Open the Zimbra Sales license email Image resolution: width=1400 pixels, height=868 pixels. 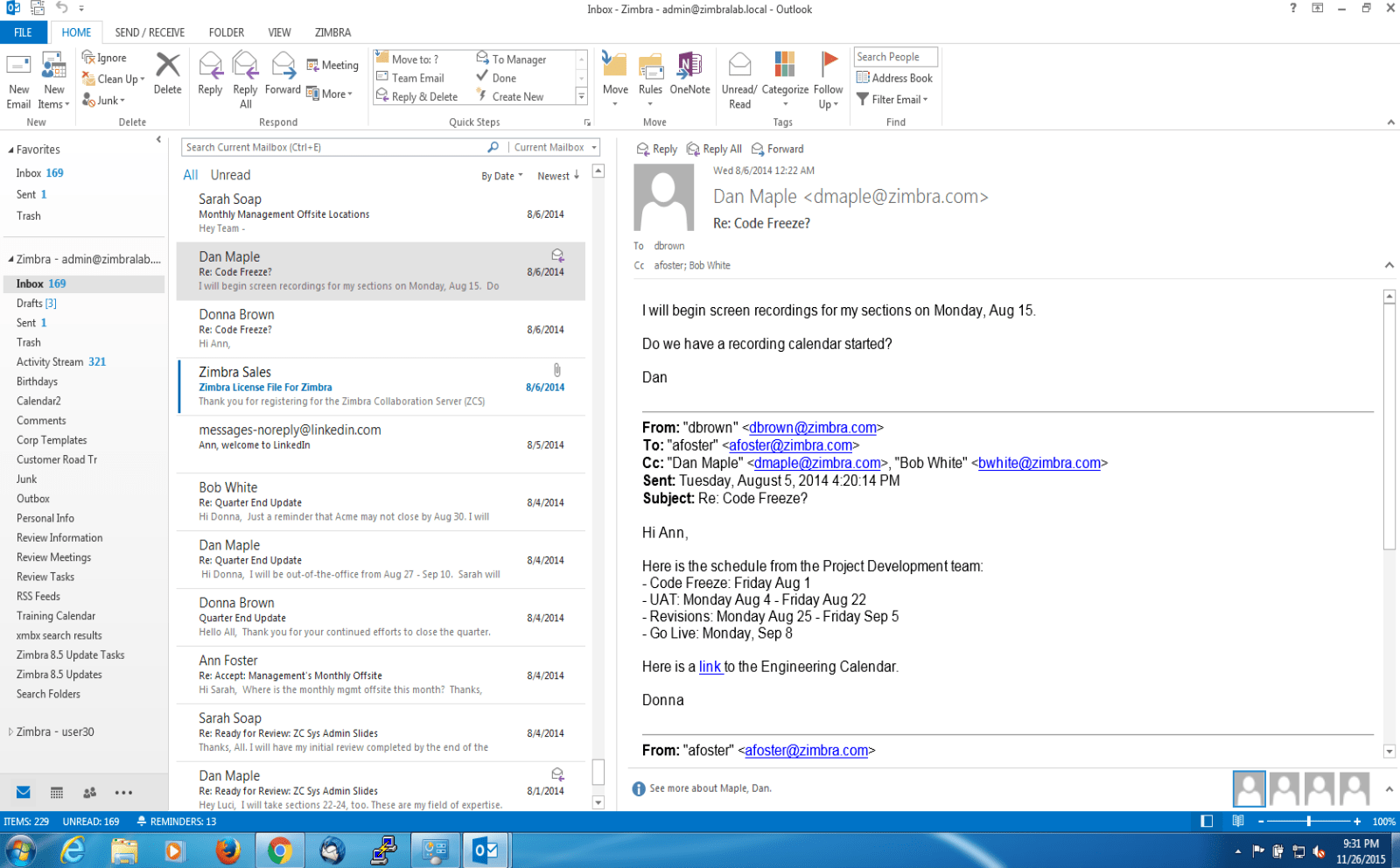381,387
